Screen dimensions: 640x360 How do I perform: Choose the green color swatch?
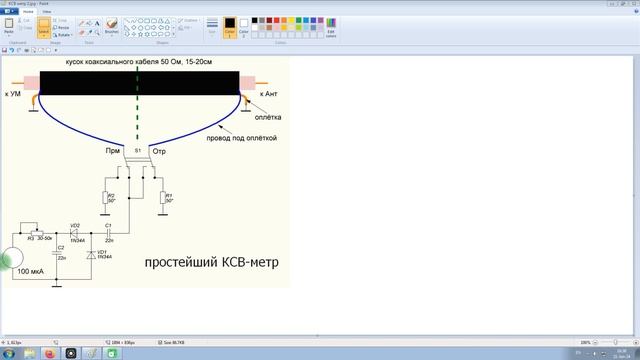299,20
